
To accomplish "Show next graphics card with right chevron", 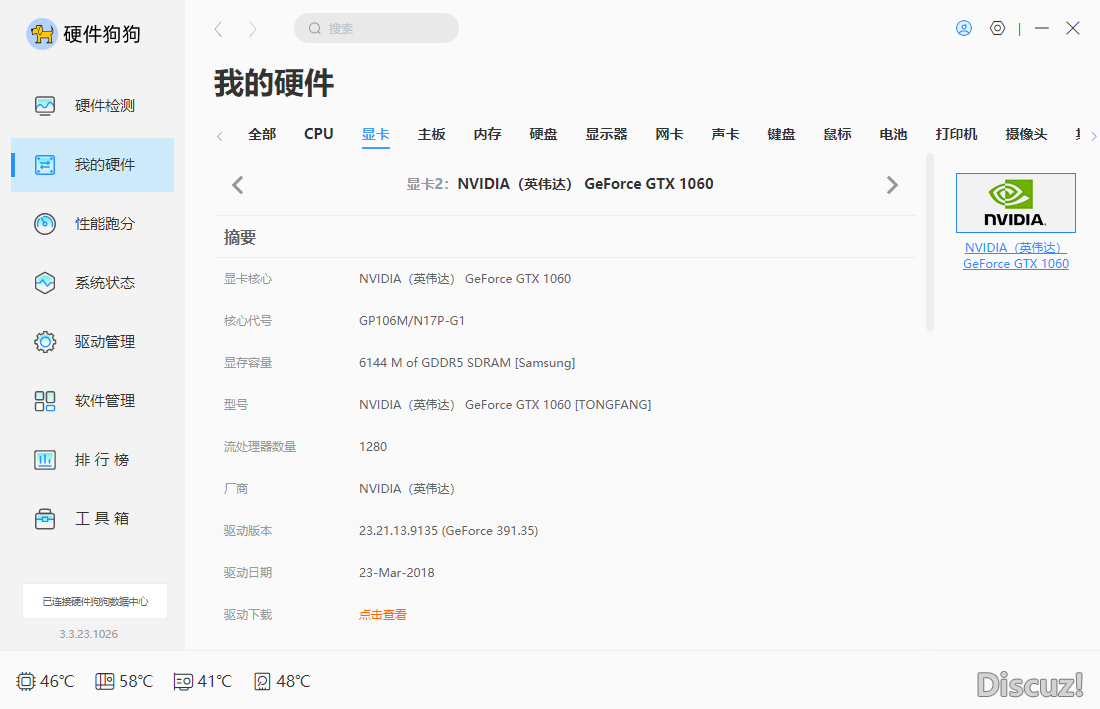I will 892,185.
